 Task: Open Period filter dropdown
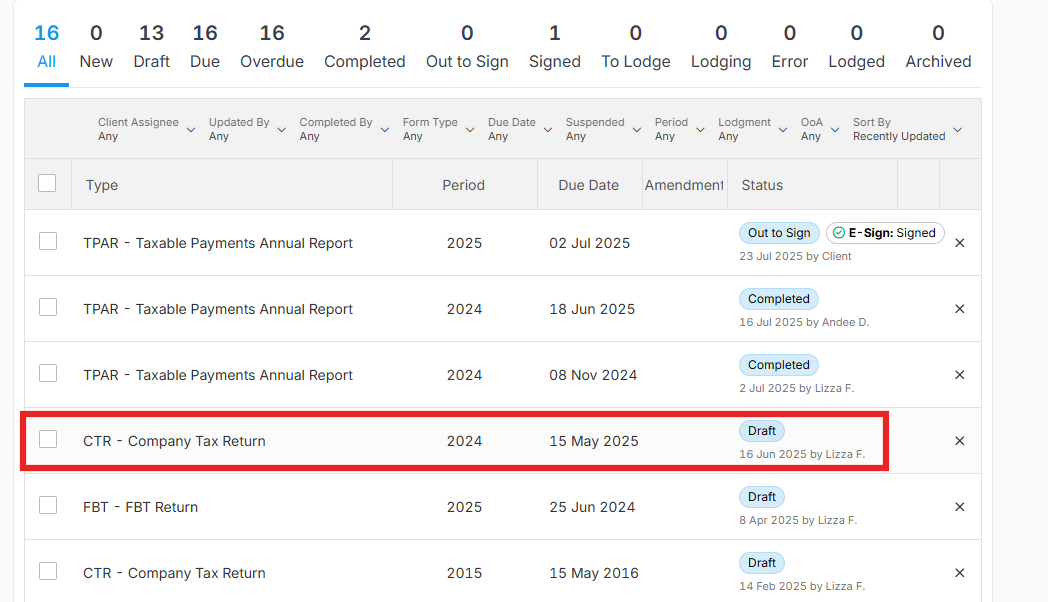679,129
